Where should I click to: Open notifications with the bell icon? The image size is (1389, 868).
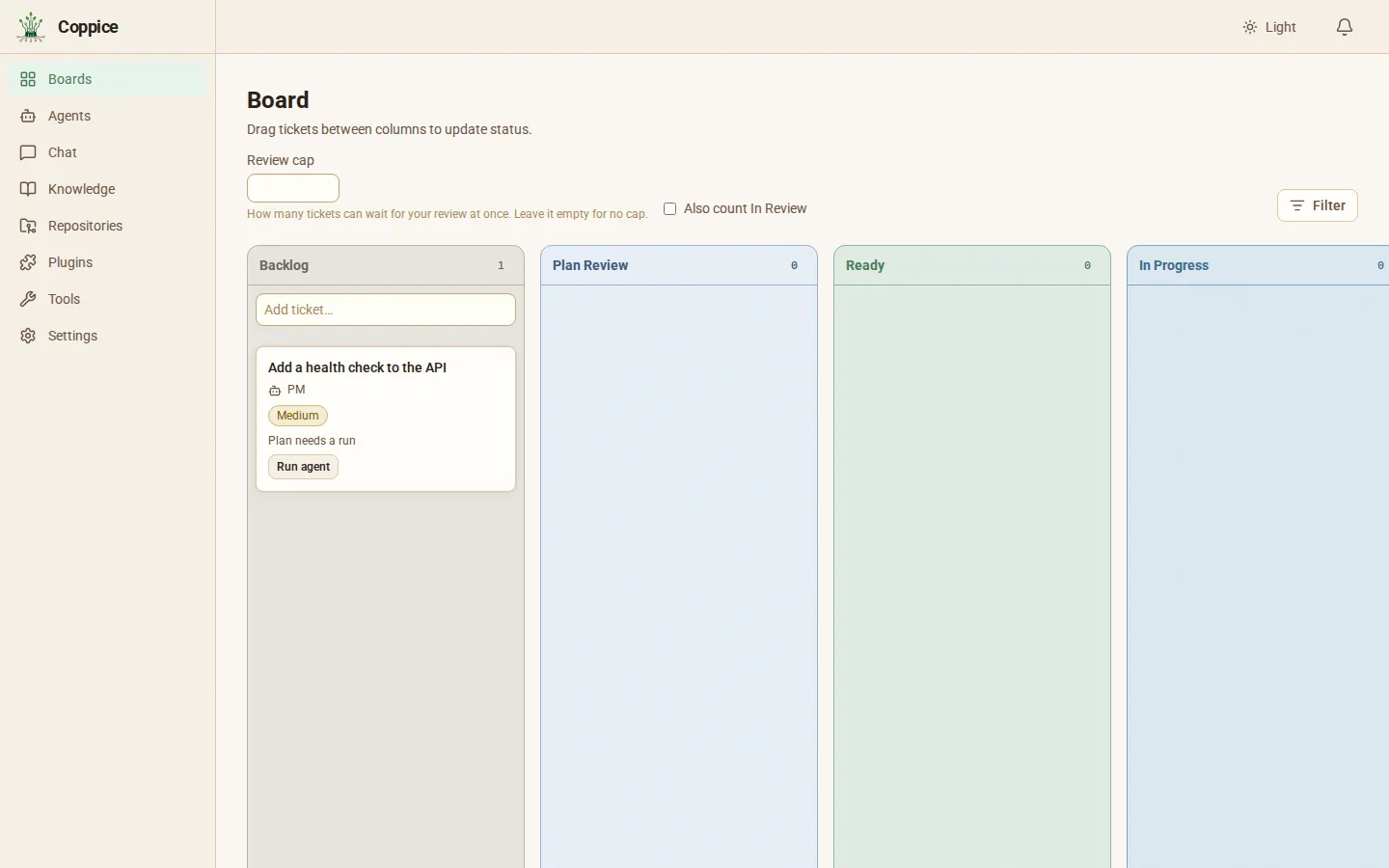(1345, 27)
